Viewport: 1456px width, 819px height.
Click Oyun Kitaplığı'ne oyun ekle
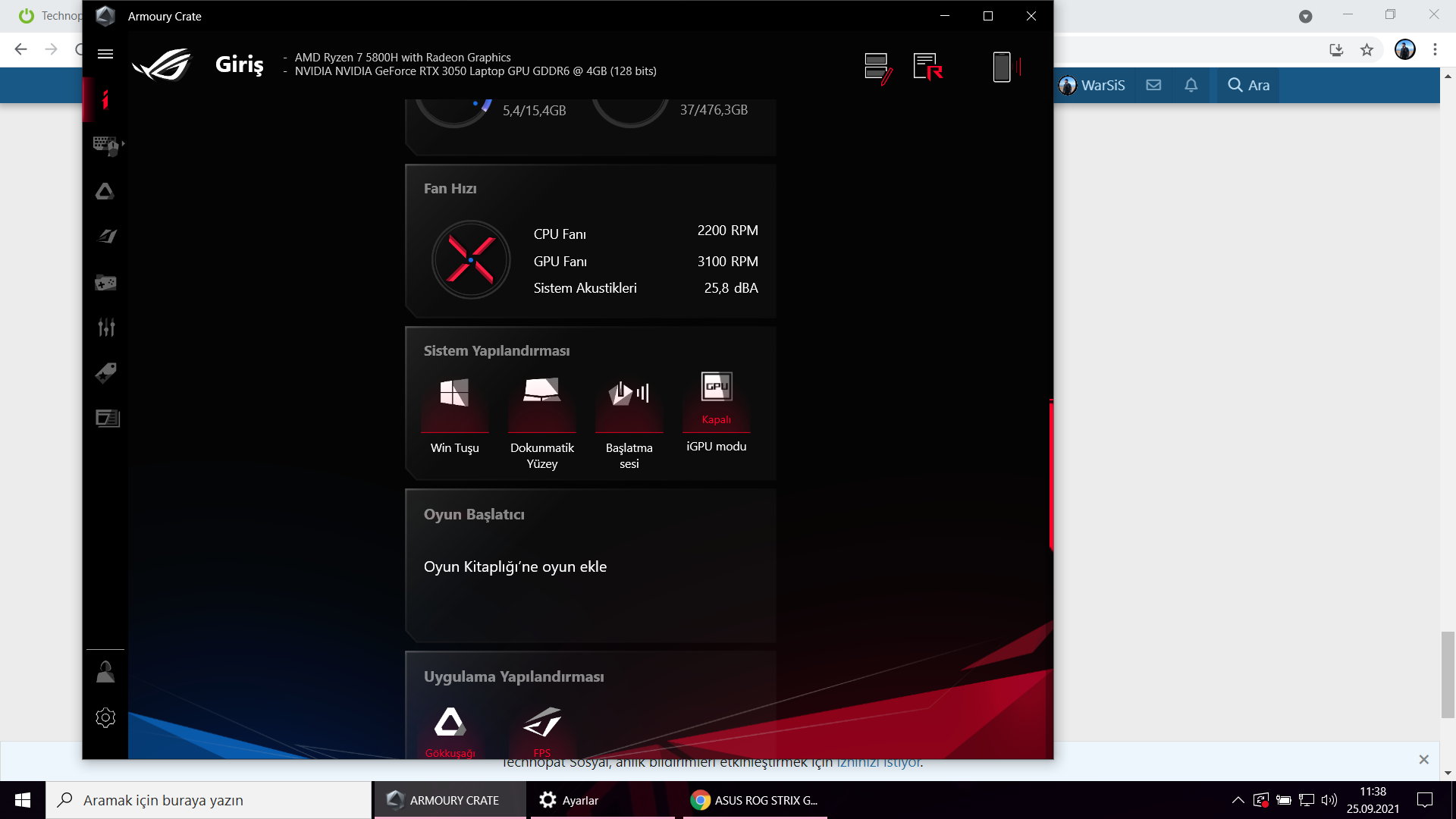pyautogui.click(x=515, y=566)
